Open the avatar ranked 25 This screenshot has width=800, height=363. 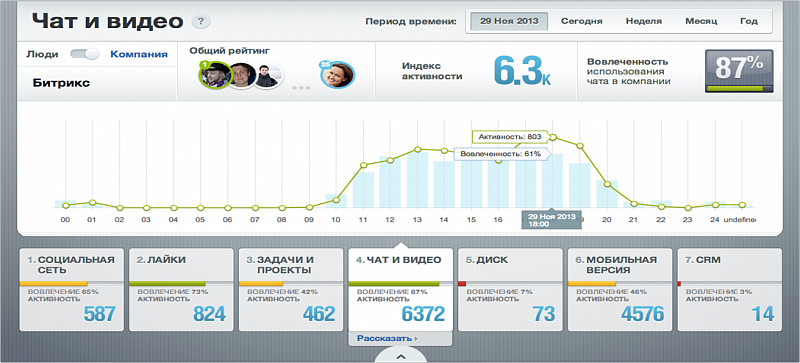(337, 75)
